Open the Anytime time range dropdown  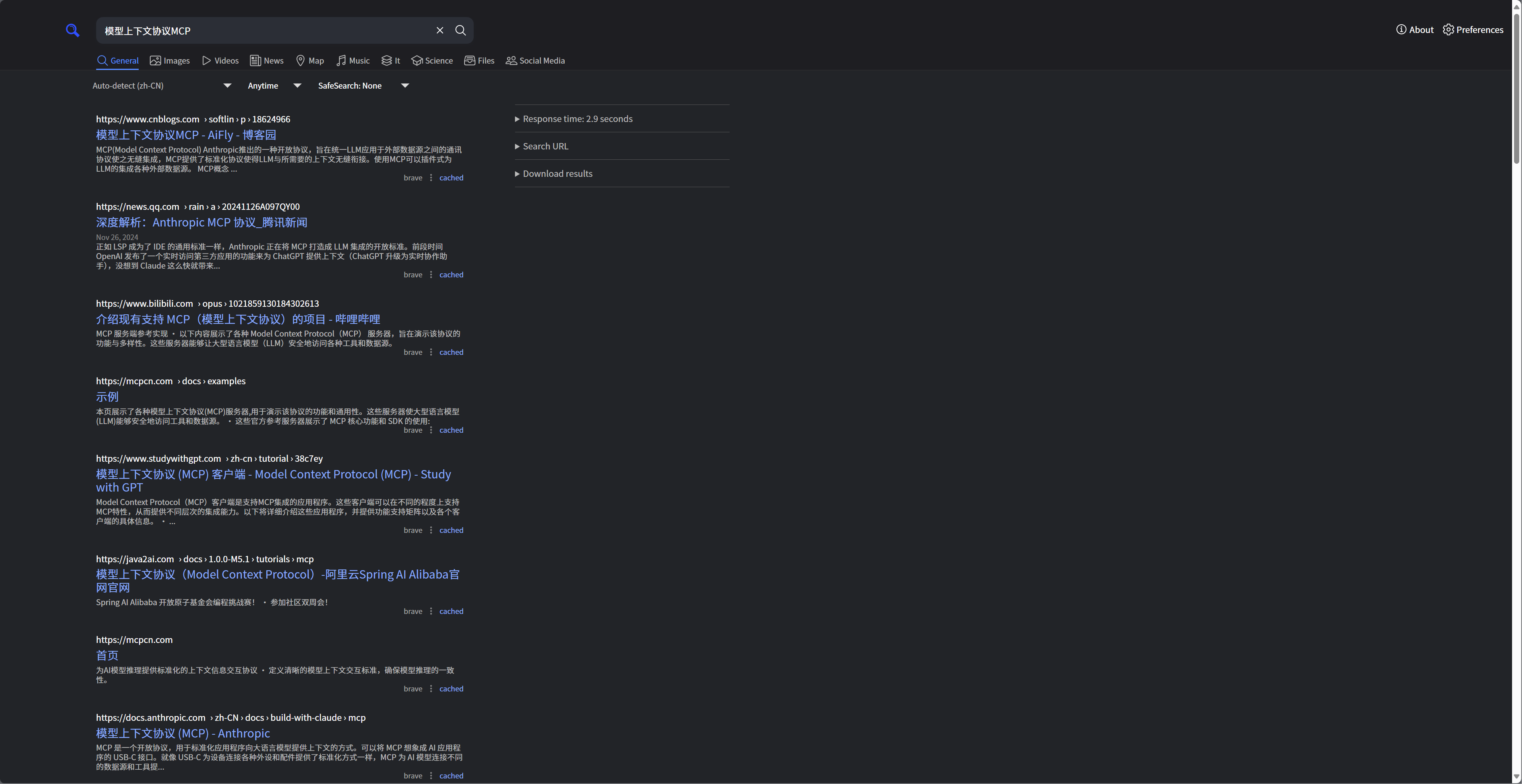pyautogui.click(x=275, y=86)
